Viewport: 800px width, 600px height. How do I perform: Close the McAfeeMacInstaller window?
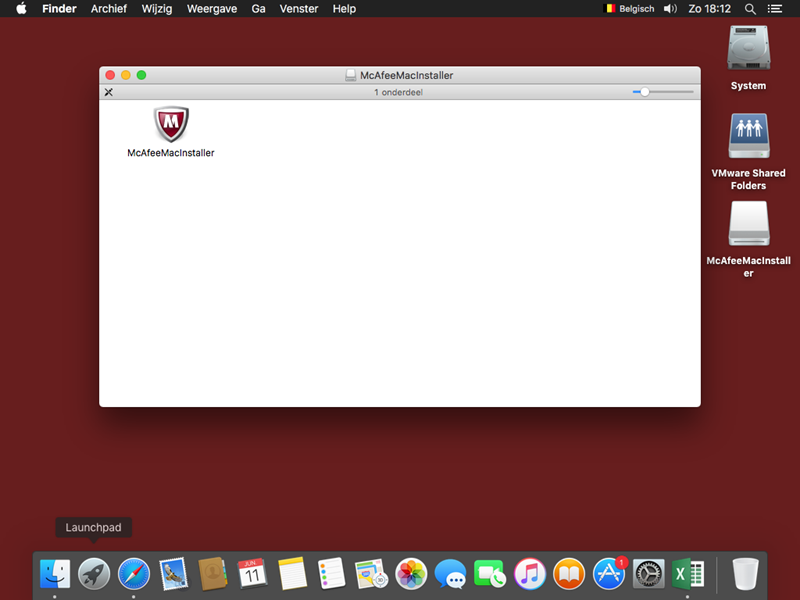tap(110, 75)
